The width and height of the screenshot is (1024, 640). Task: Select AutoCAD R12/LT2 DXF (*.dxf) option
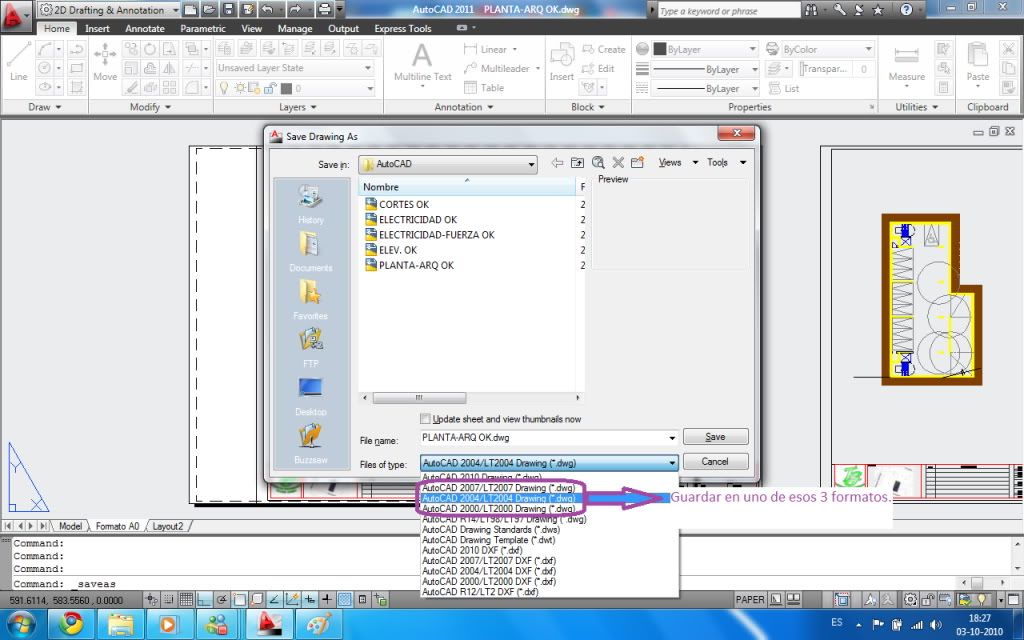(480, 592)
